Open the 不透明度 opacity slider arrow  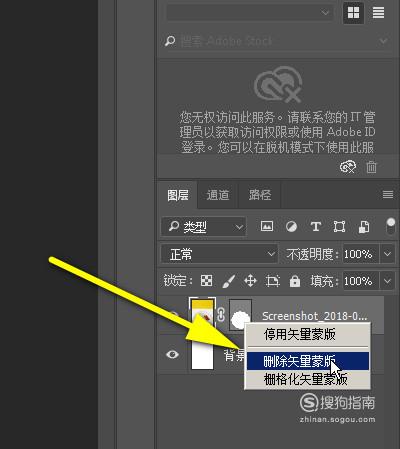(x=387, y=254)
